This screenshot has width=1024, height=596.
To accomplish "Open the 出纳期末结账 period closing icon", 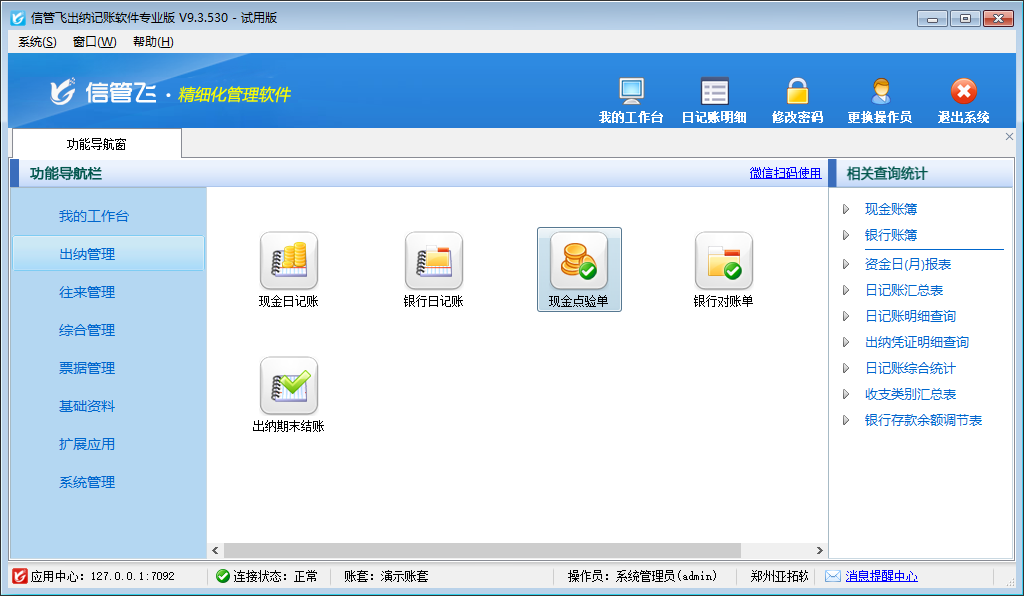I will (x=288, y=386).
